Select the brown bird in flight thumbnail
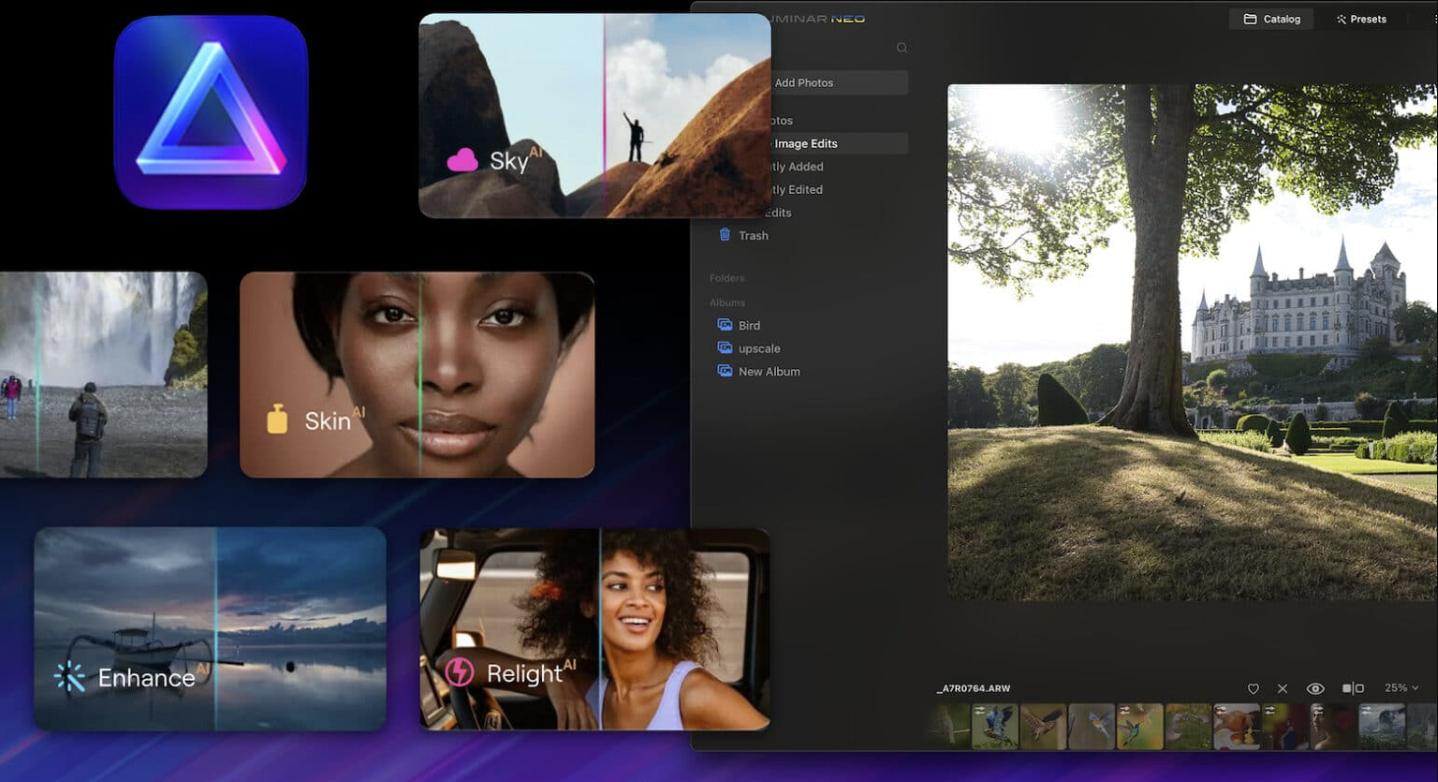1438x782 pixels. point(1043,726)
